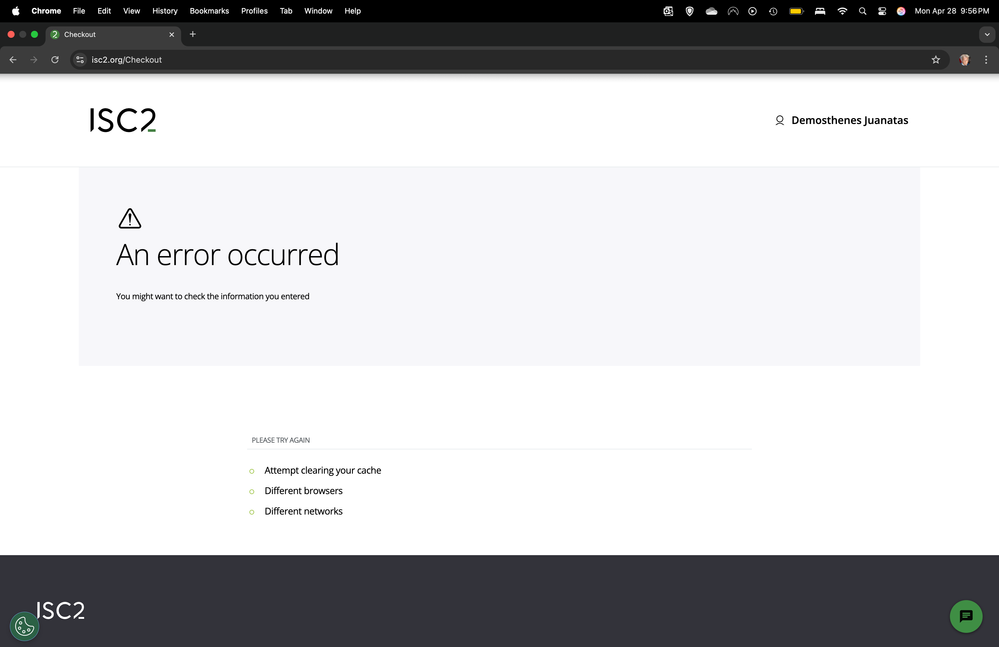Open the History menu
The width and height of the screenshot is (999, 647).
164,11
